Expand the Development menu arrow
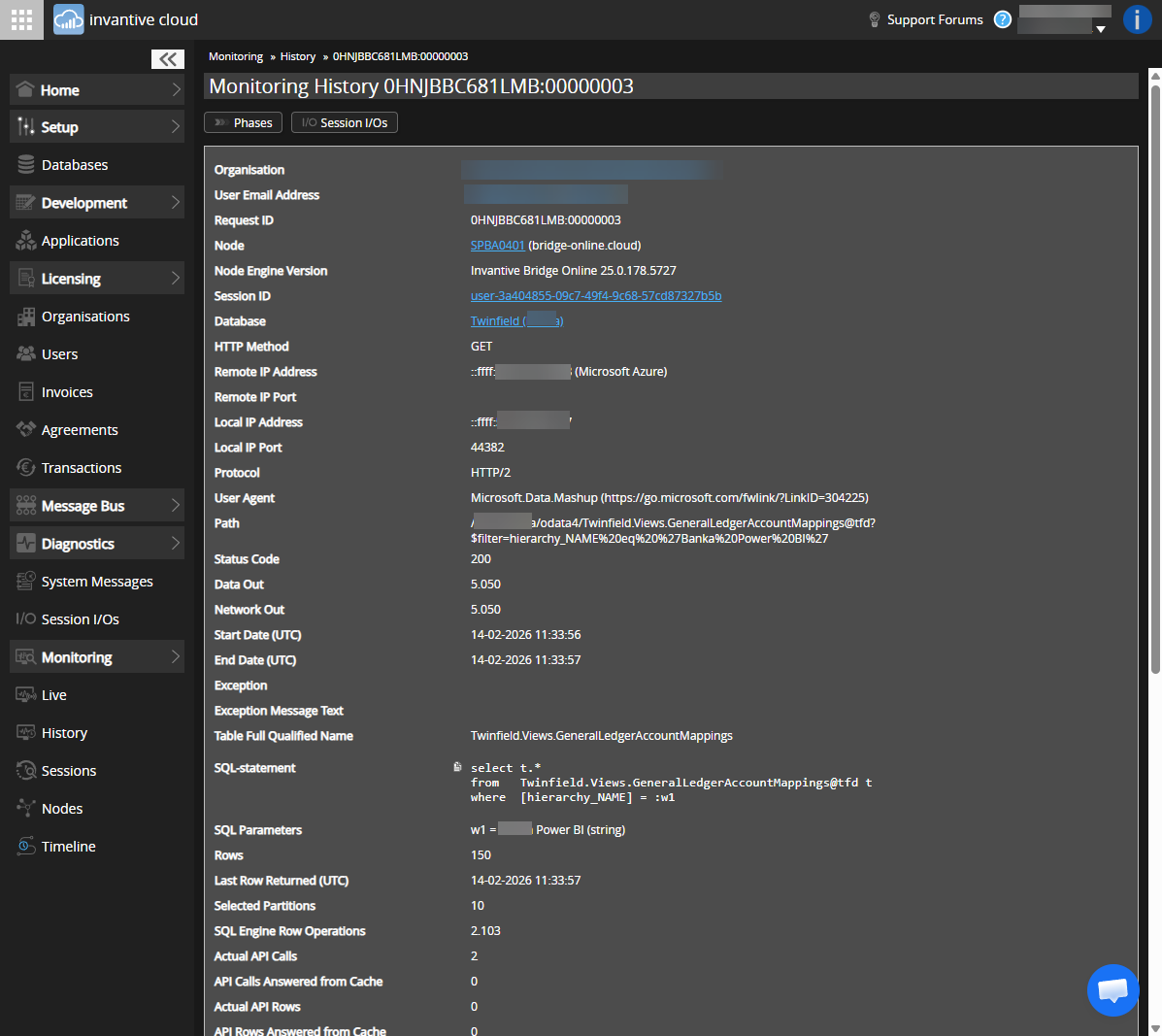The height and width of the screenshot is (1036, 1162). tap(176, 203)
